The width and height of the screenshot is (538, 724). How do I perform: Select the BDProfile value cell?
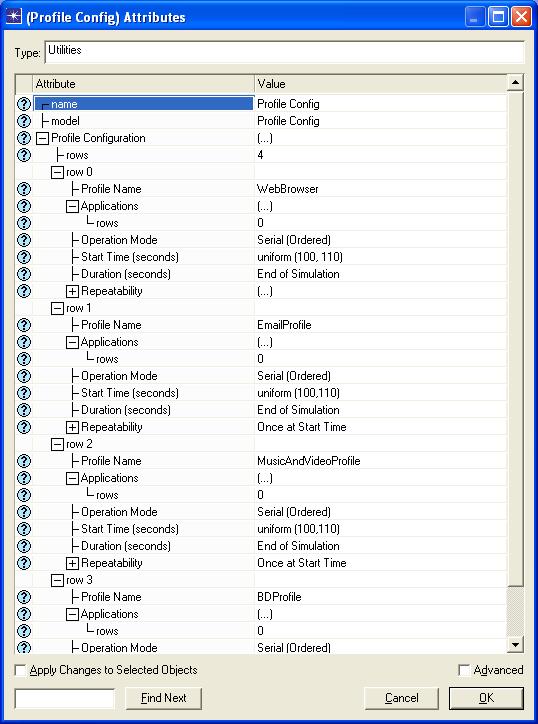pos(380,597)
